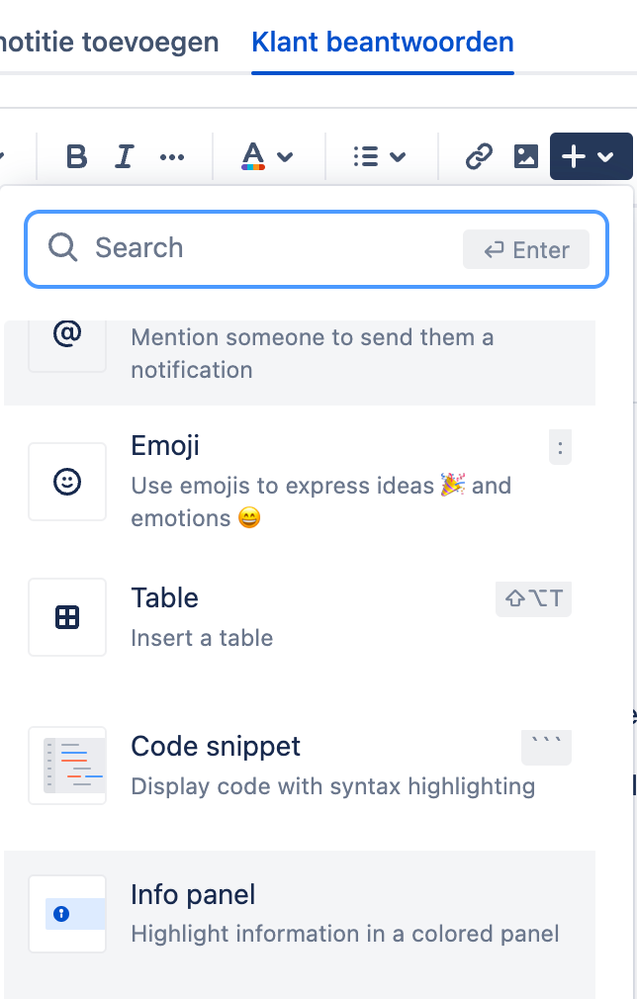Select Info panel option
The height and width of the screenshot is (999, 637).
pyautogui.click(x=300, y=913)
